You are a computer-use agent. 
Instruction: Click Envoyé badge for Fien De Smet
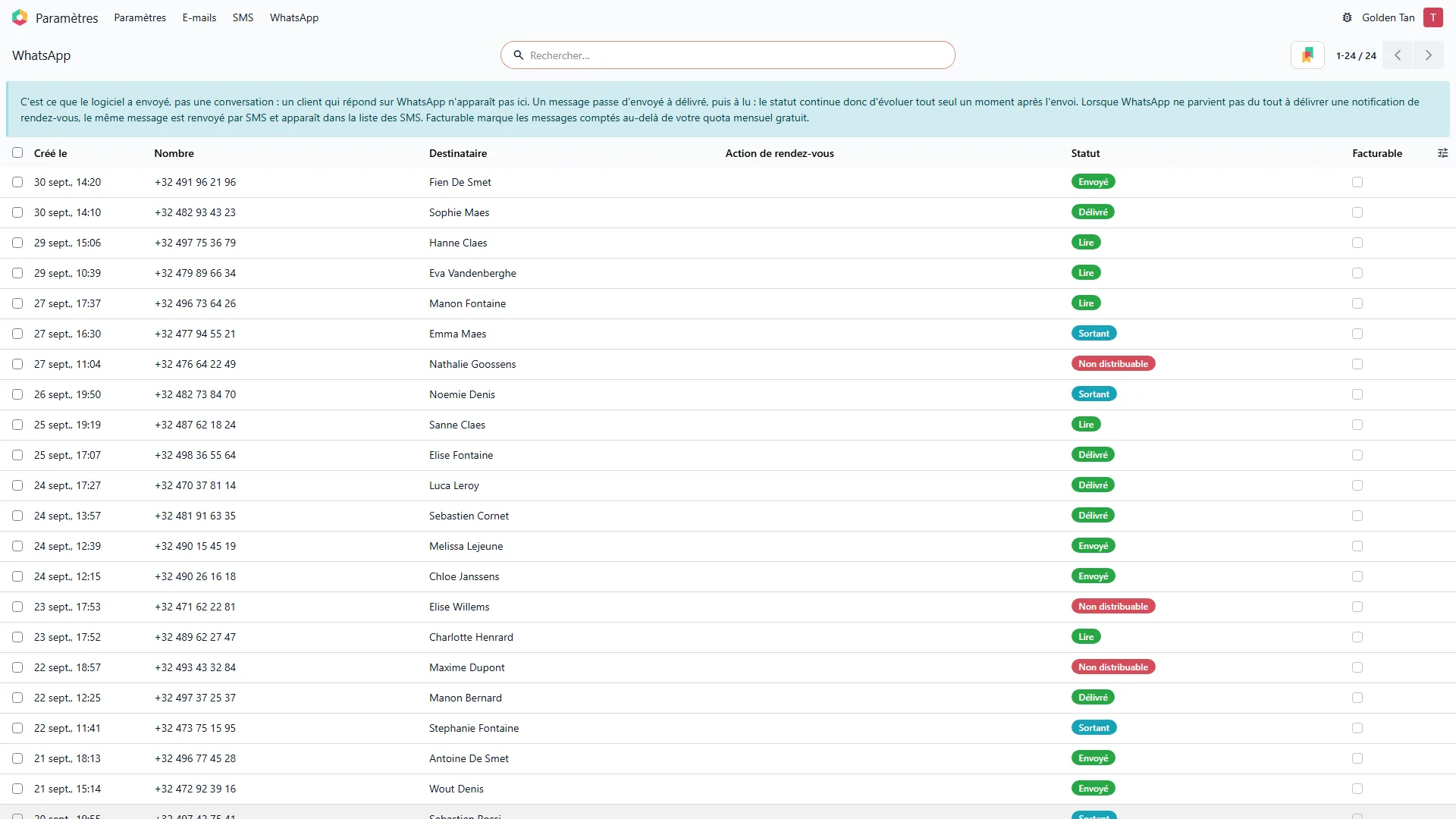1093,182
